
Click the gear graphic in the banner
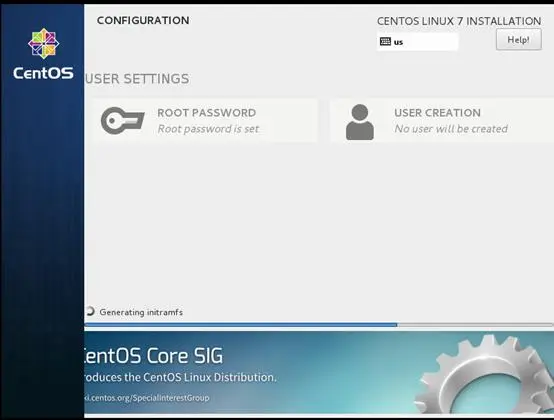[488, 374]
